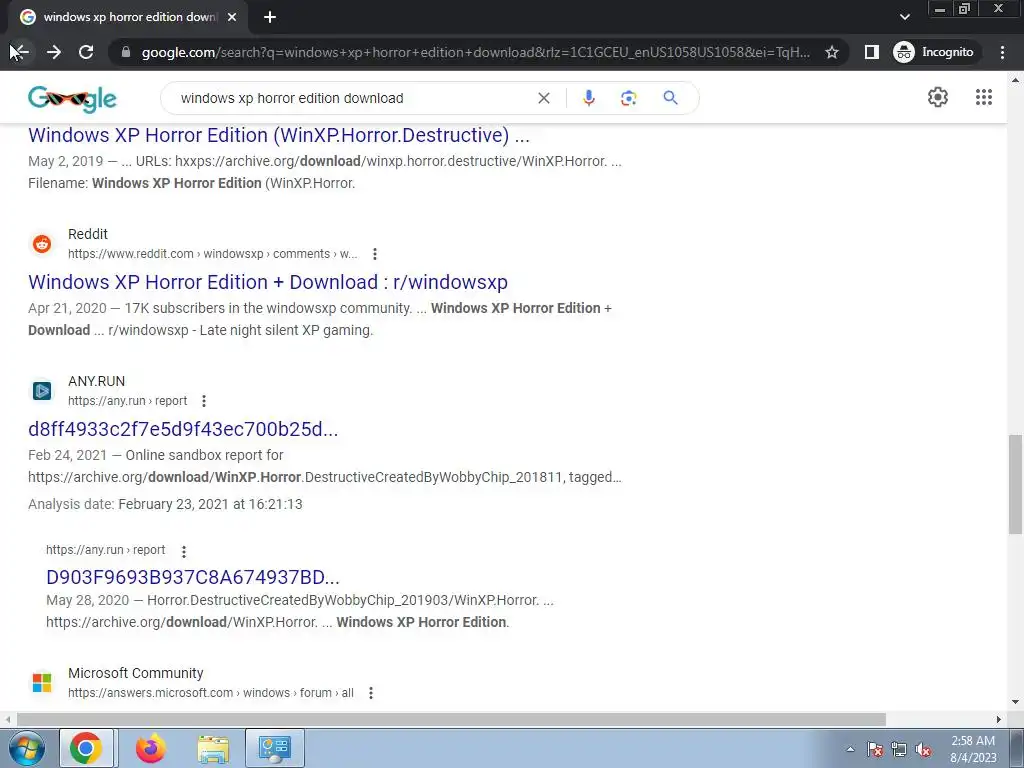Click the horizontal scrollbar thumb

[451, 719]
